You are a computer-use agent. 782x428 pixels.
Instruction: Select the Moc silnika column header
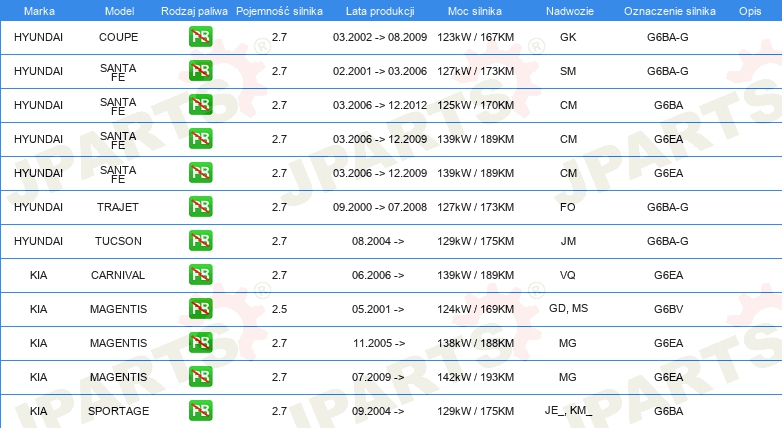point(475,11)
